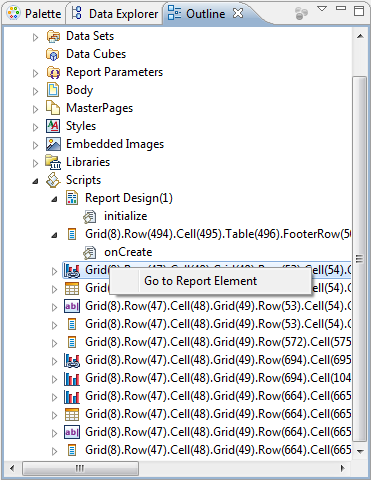
Task: Select Body in the outline
Action: point(79,90)
